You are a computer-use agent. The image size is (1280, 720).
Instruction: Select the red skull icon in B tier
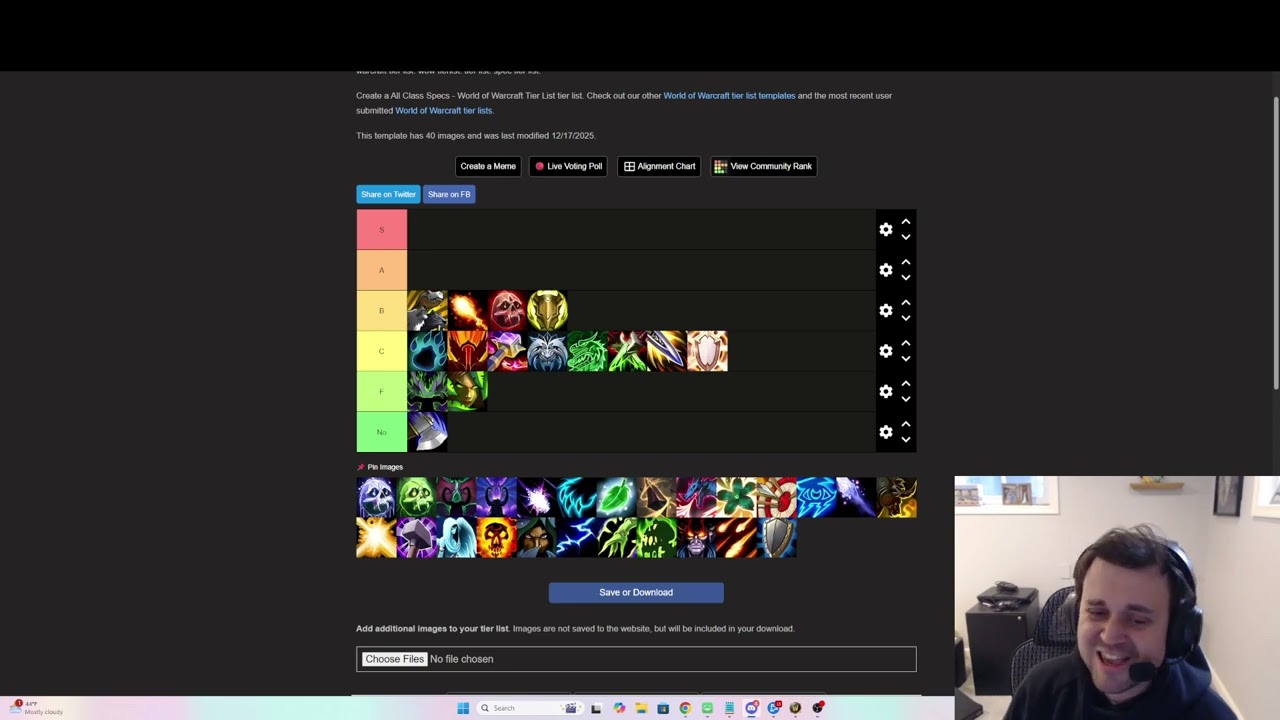click(x=507, y=311)
